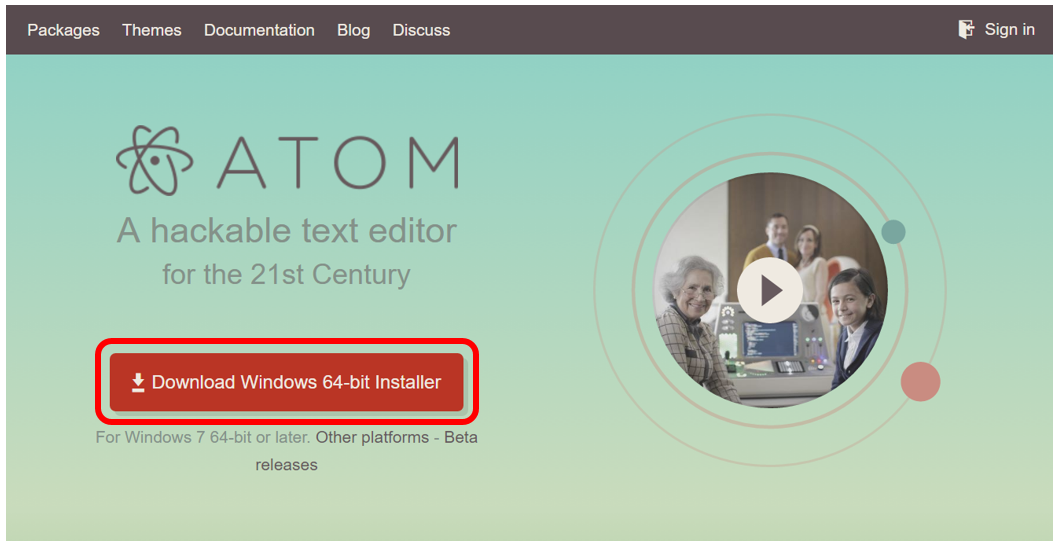The image size is (1062, 550).
Task: Go to the Themes section
Action: 152,30
